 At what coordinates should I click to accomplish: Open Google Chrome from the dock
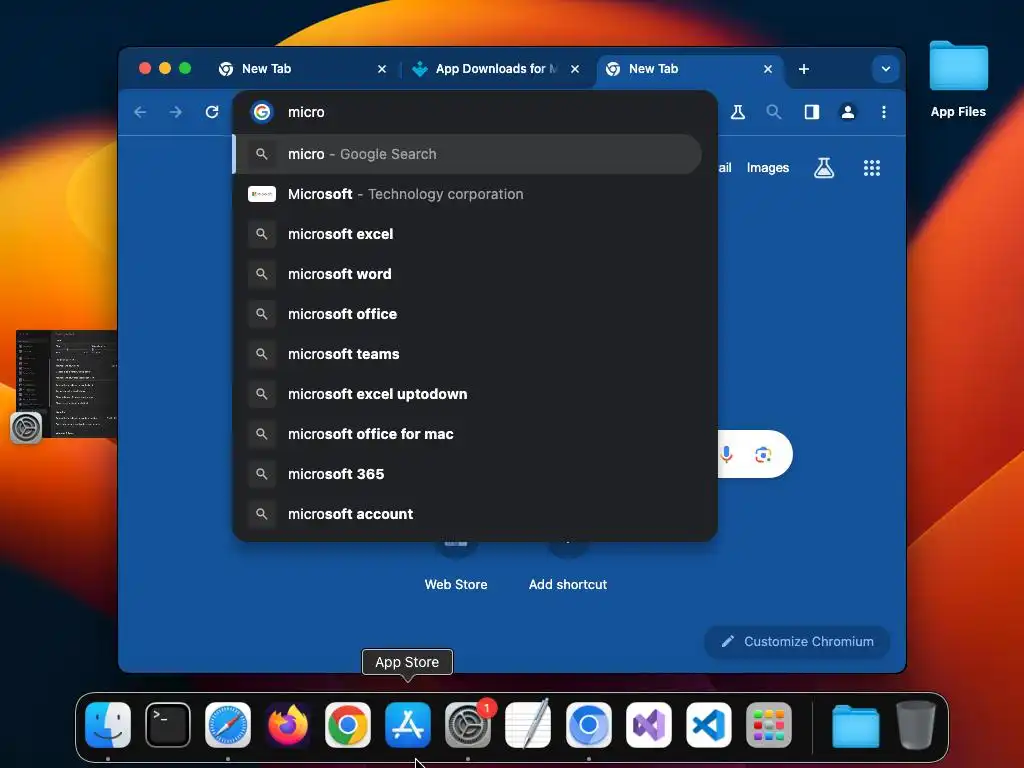click(x=348, y=725)
